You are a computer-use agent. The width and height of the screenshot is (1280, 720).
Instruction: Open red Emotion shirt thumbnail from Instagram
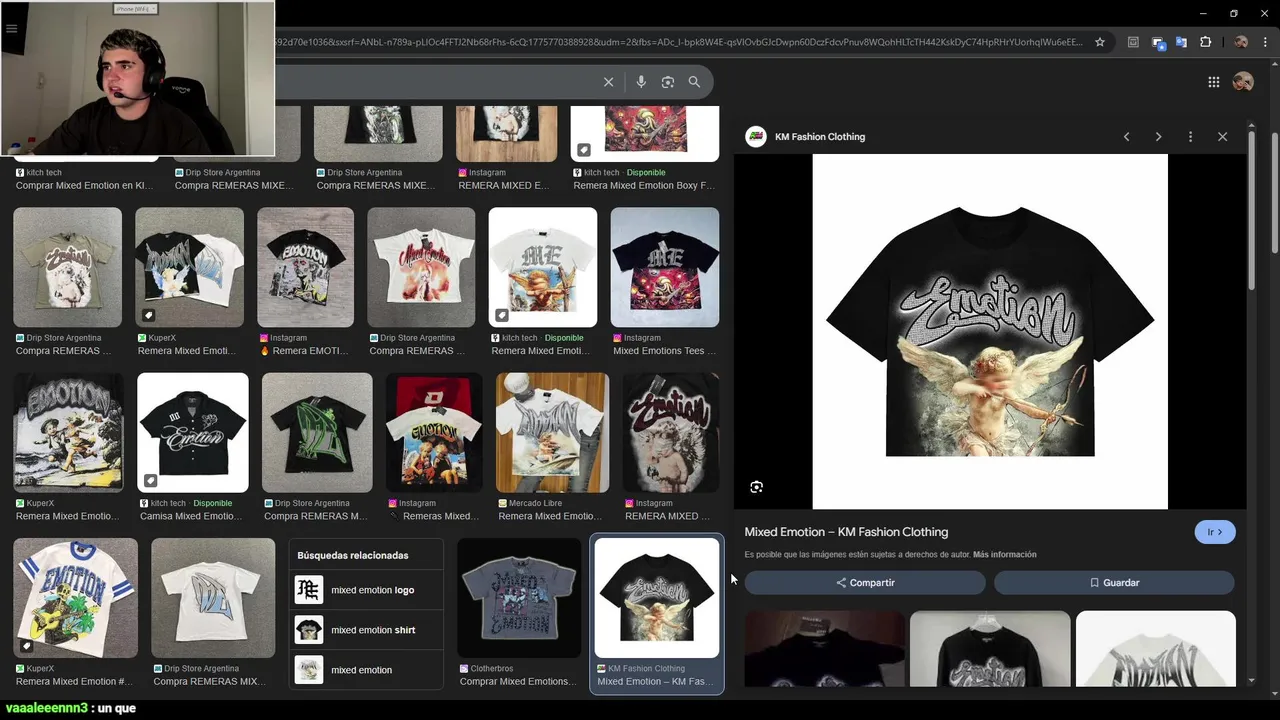(434, 432)
